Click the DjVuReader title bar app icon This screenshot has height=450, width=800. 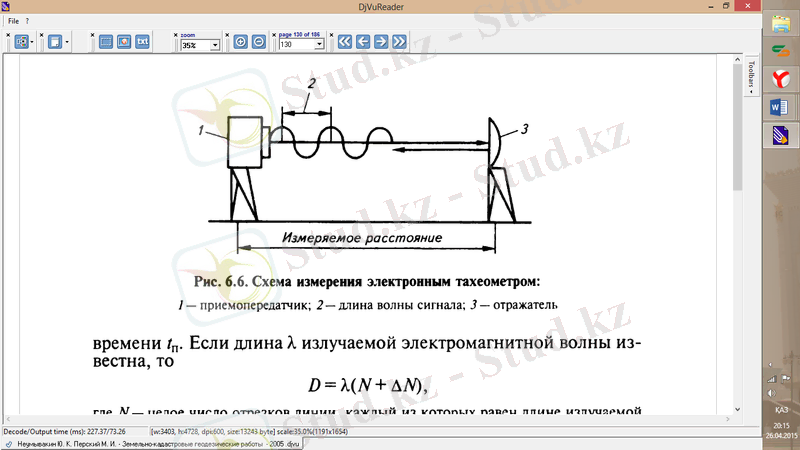click(6, 6)
